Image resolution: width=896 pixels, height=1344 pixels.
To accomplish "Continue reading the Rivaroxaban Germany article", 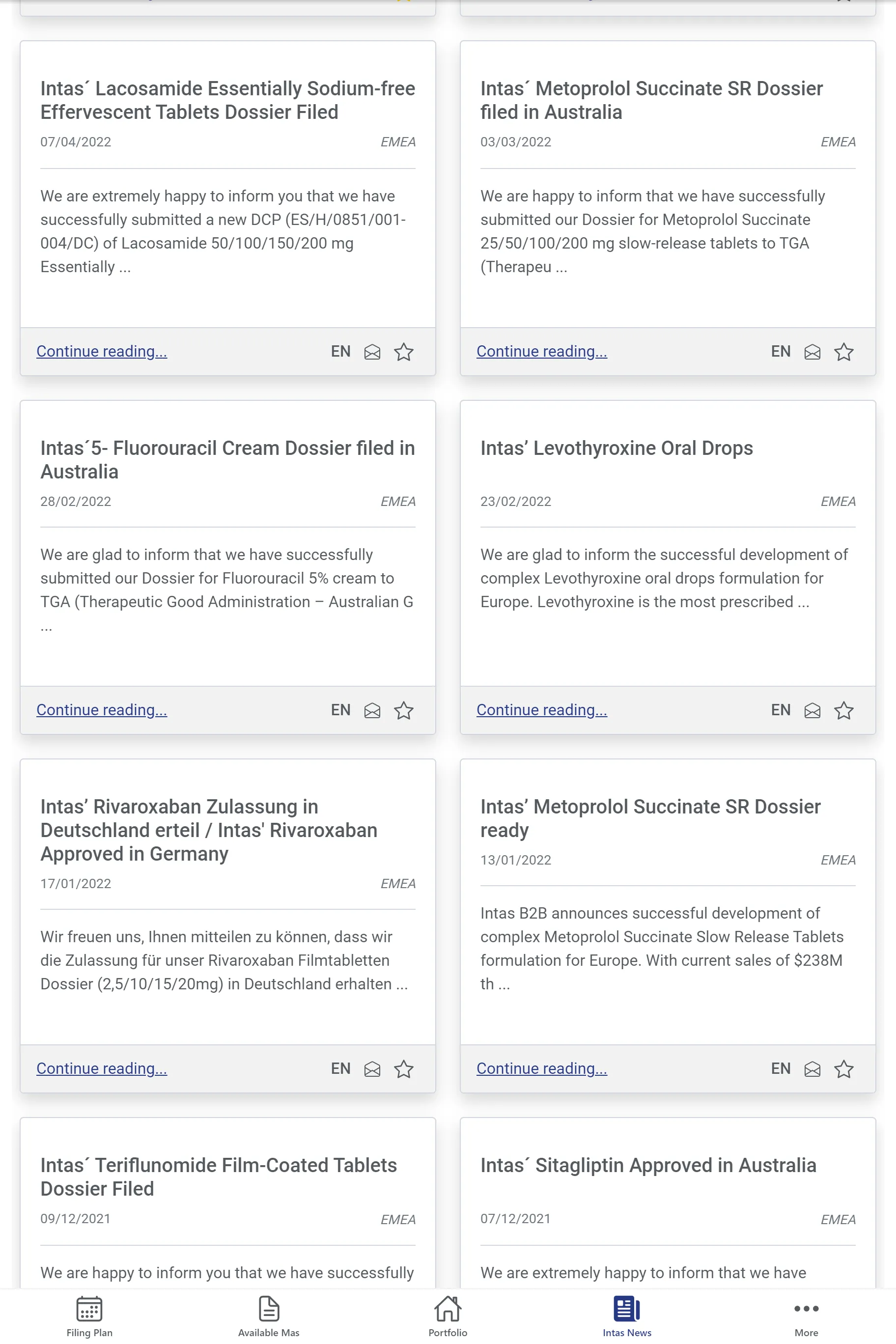I will (102, 1068).
